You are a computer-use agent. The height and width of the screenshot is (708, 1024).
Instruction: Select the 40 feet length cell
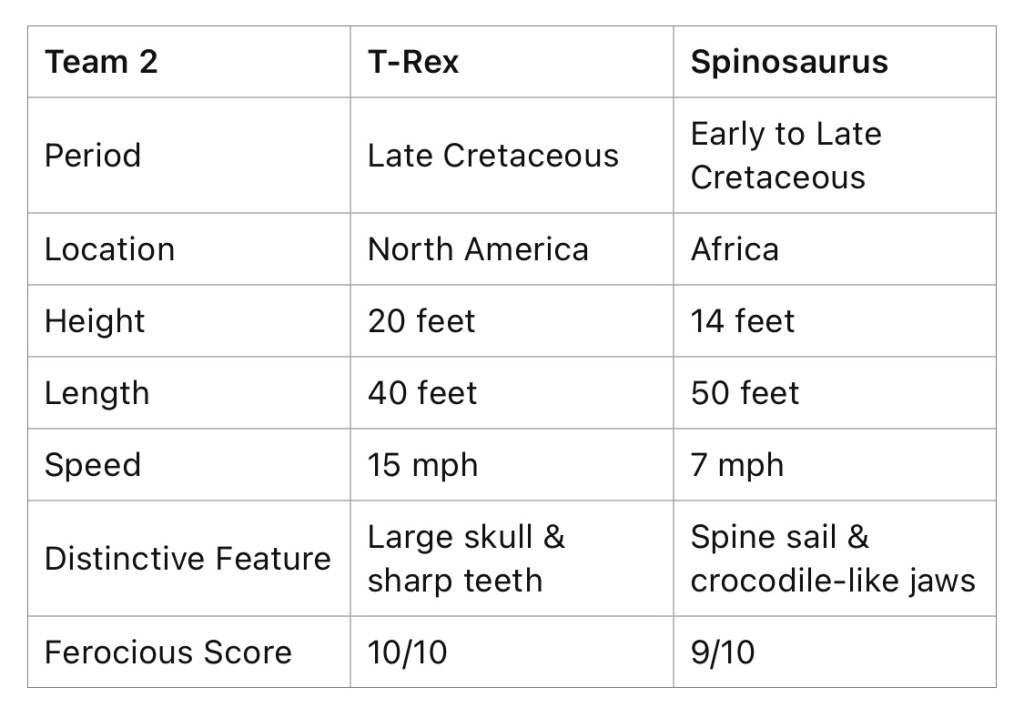(x=422, y=393)
